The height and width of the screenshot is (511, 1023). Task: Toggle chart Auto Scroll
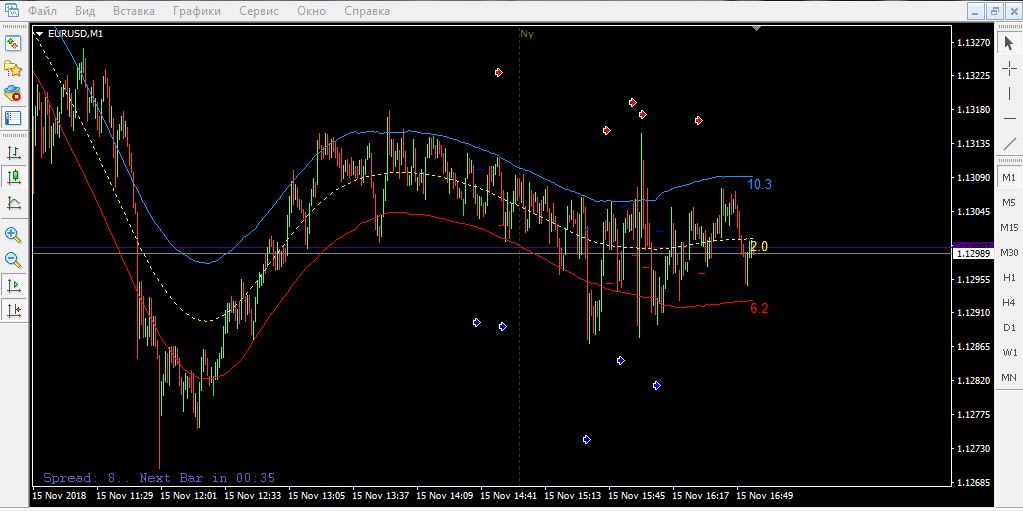point(13,285)
